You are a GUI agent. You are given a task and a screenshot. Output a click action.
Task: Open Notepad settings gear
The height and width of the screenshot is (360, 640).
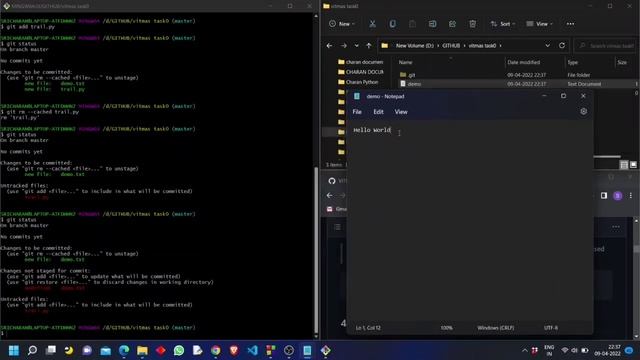[584, 111]
